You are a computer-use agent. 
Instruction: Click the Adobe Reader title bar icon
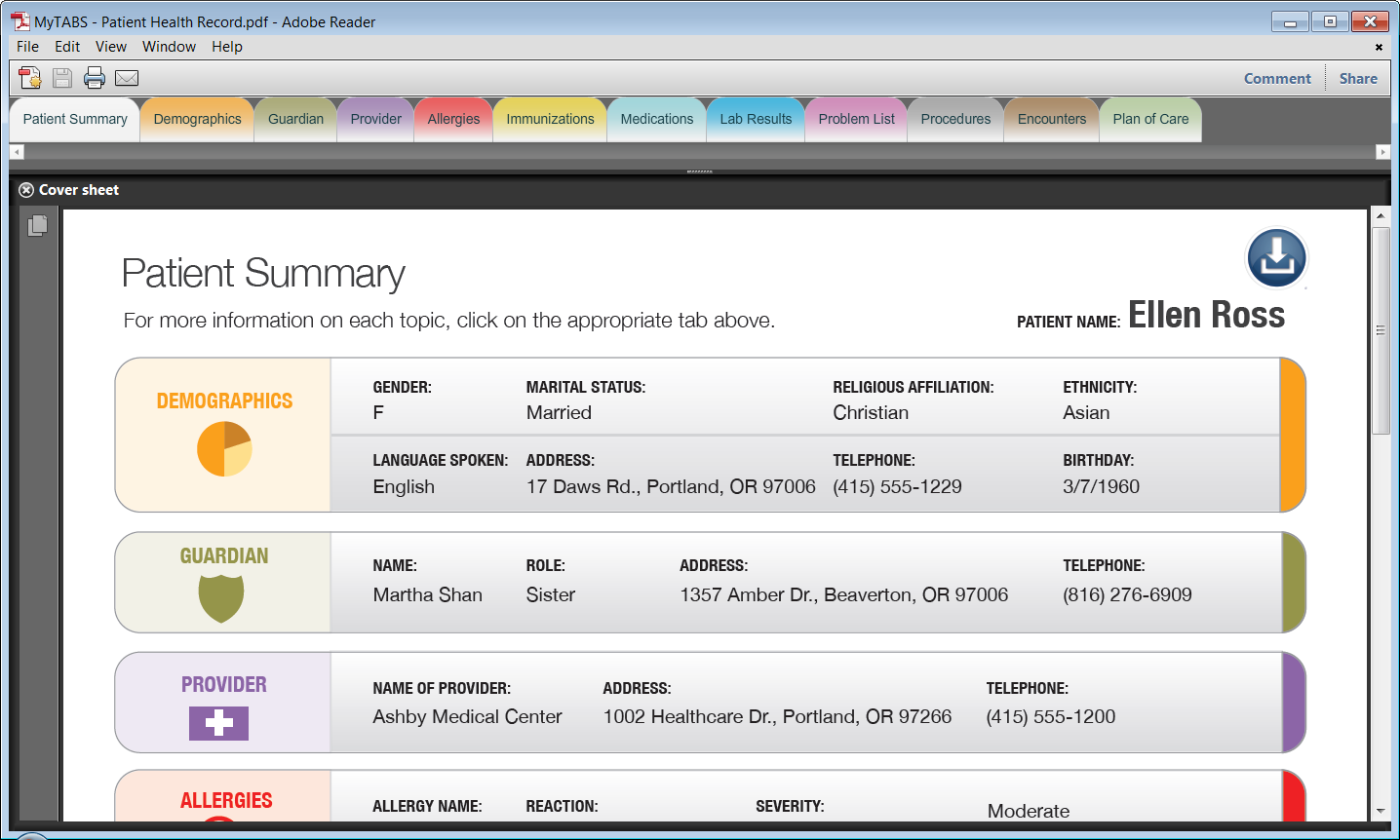[x=20, y=21]
